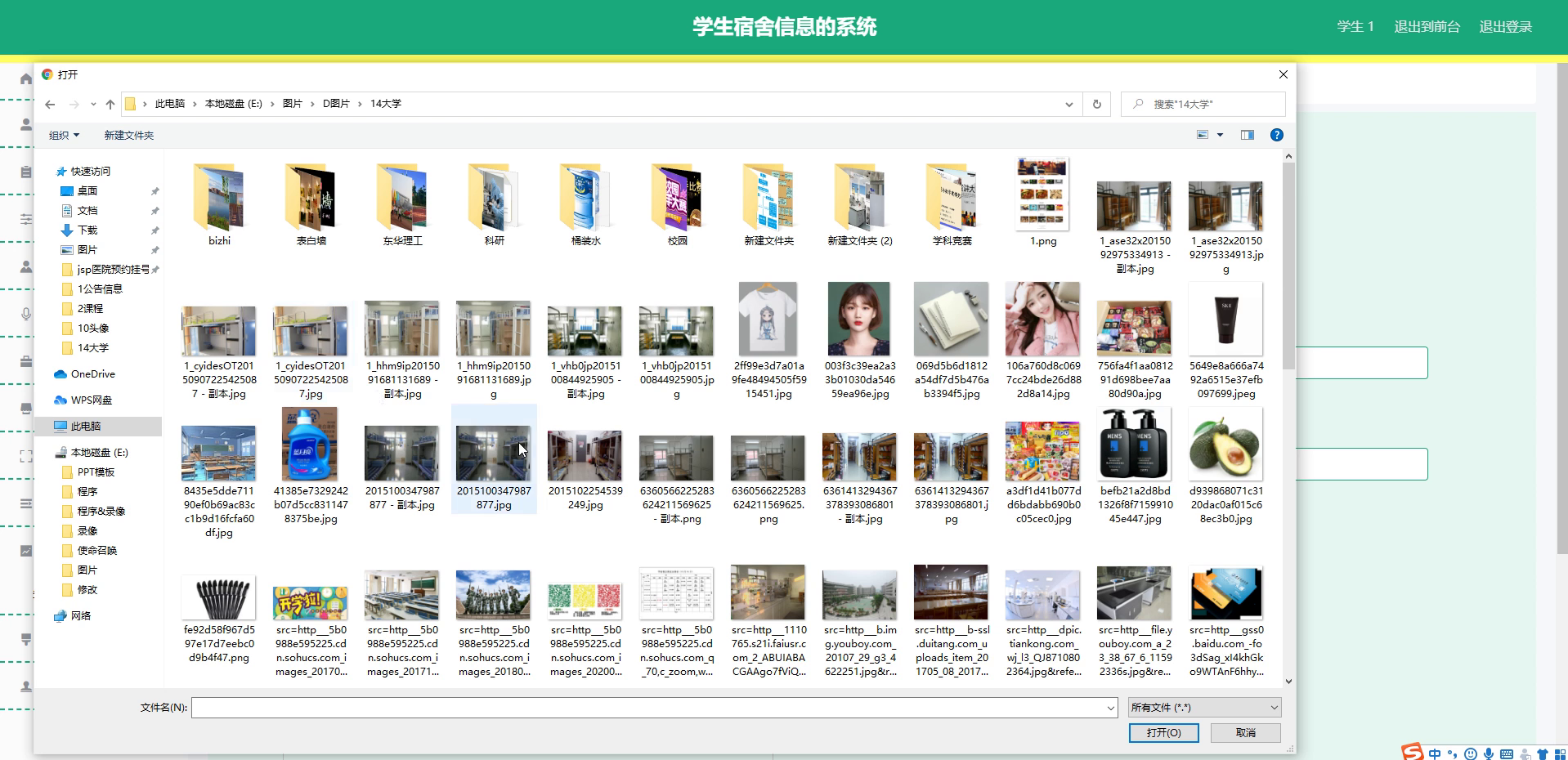Expand the address bar history dropdown
Viewport: 1568px width, 760px height.
click(1068, 105)
